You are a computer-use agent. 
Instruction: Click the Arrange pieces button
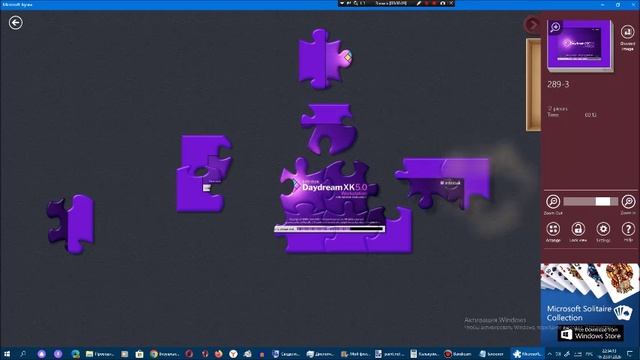[553, 229]
